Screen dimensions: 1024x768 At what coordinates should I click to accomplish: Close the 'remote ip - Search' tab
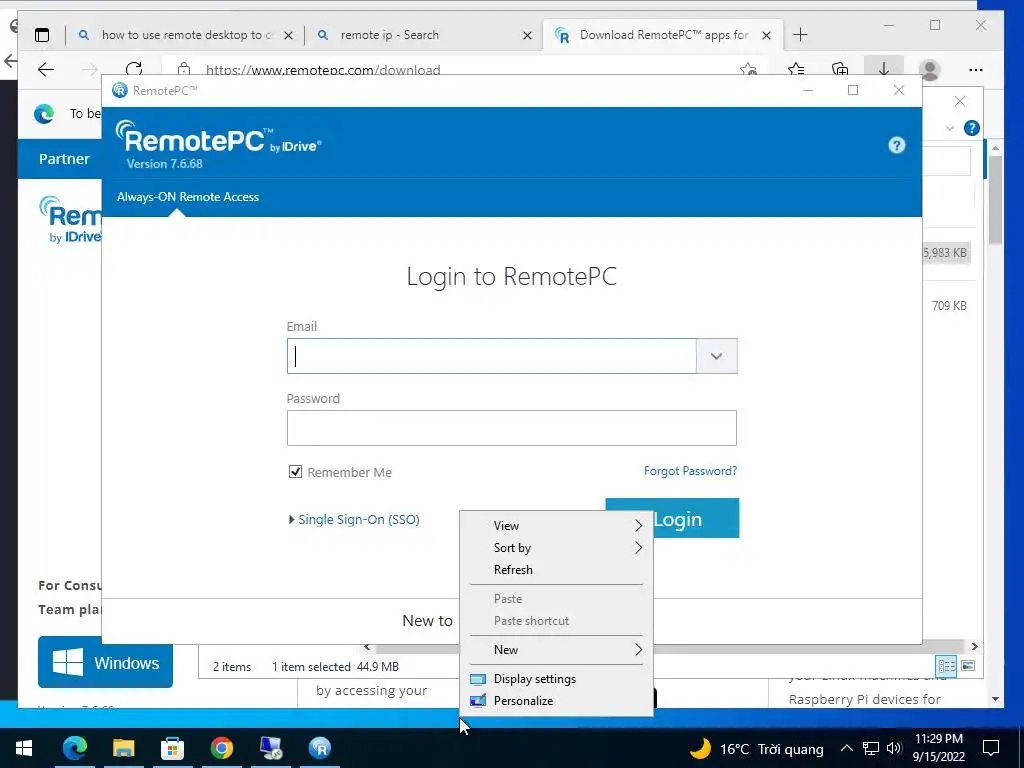528,35
